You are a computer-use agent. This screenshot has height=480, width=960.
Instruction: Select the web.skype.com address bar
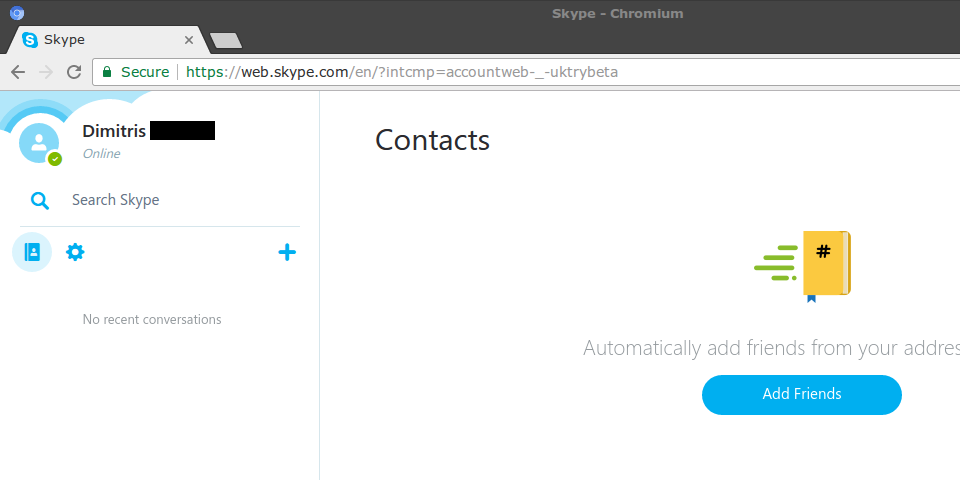click(x=527, y=72)
